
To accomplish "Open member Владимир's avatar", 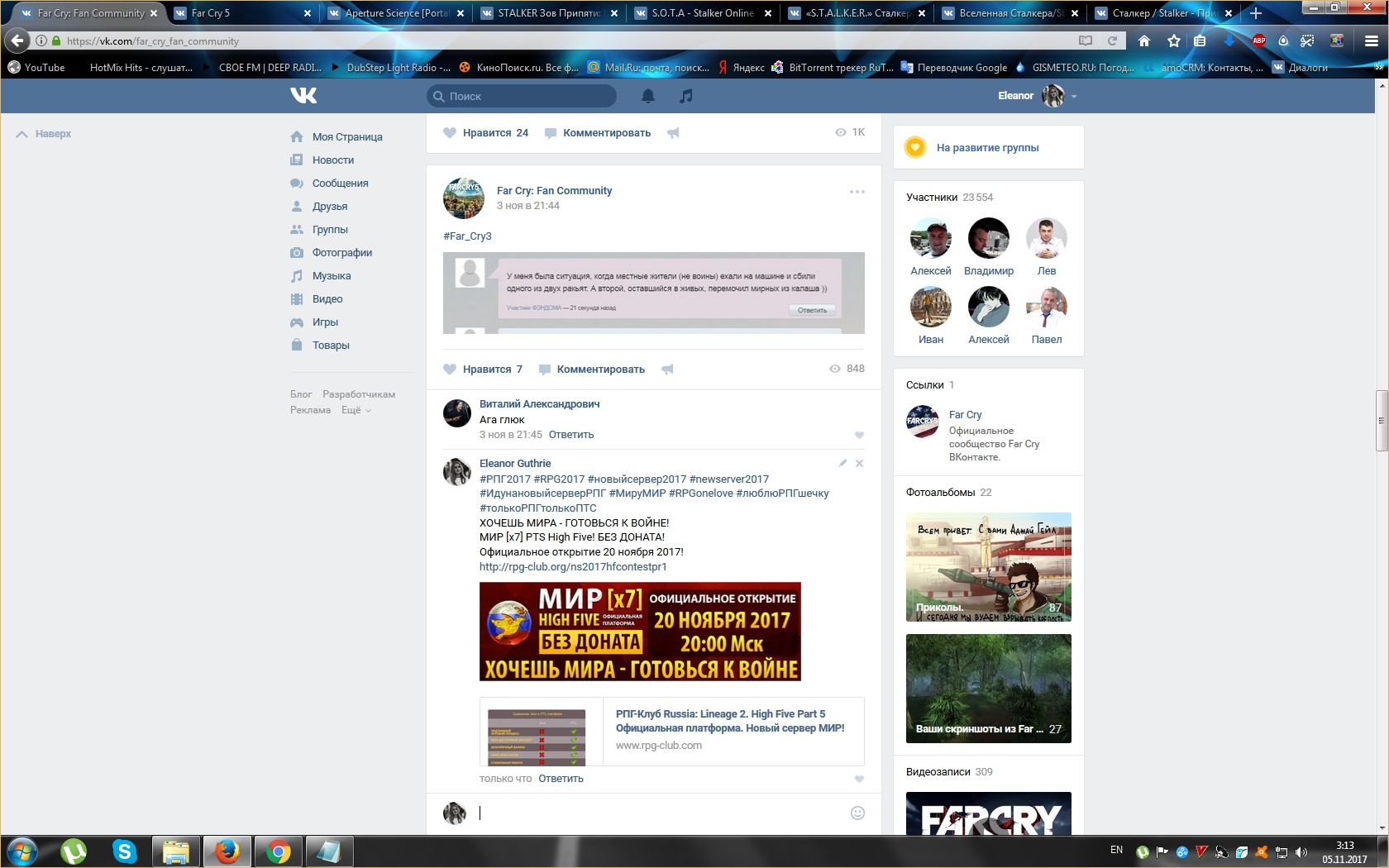I will (x=989, y=238).
